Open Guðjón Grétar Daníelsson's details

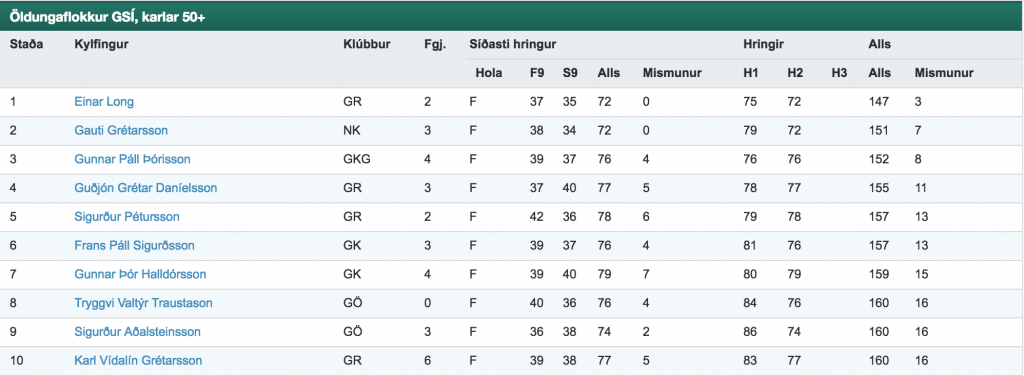(x=146, y=188)
